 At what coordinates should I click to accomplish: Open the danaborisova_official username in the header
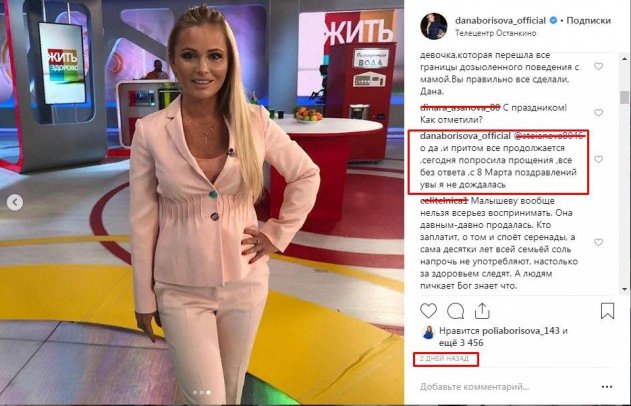[x=500, y=21]
